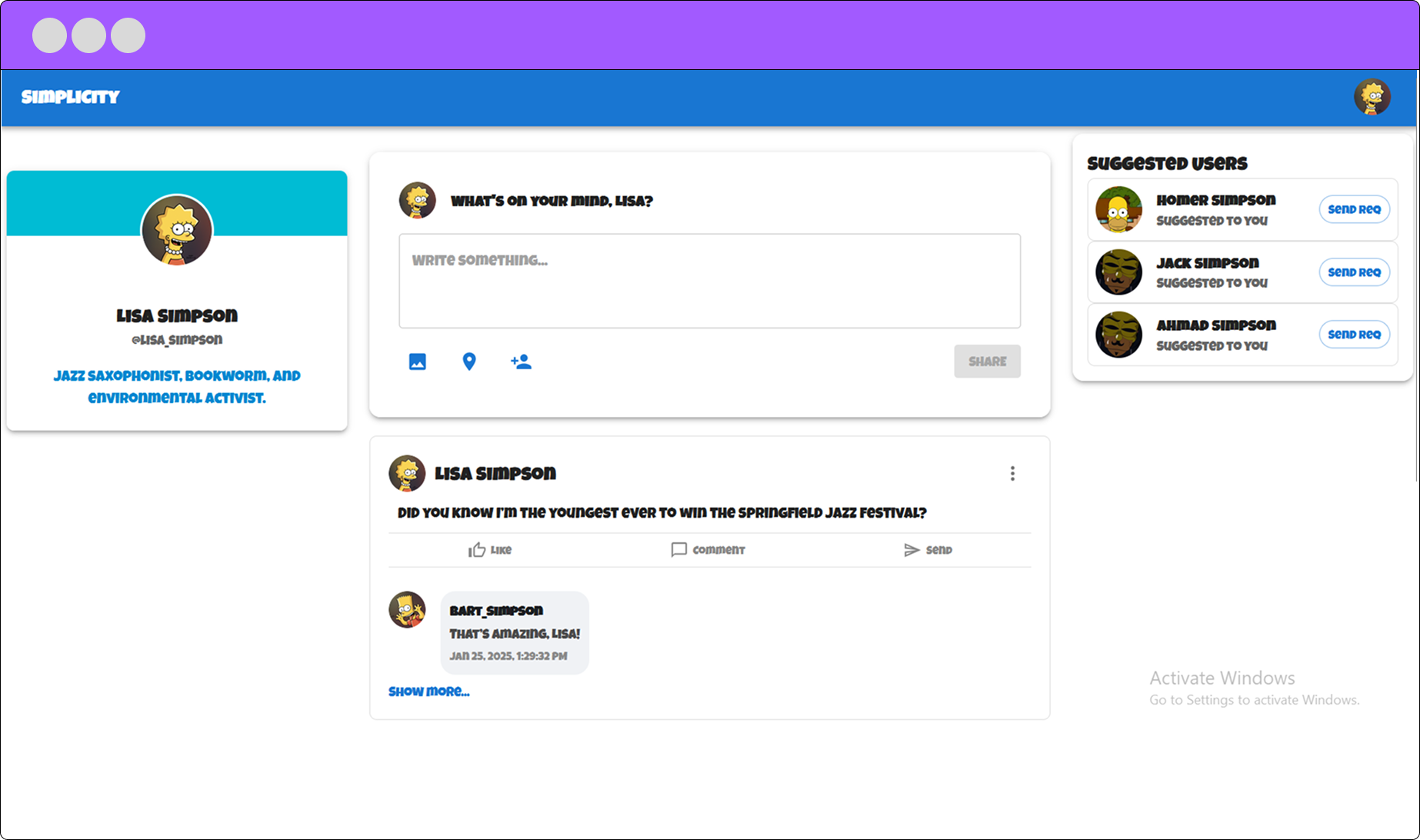Click the tag person icon
Screen dimensions: 1420x840
[x=521, y=362]
